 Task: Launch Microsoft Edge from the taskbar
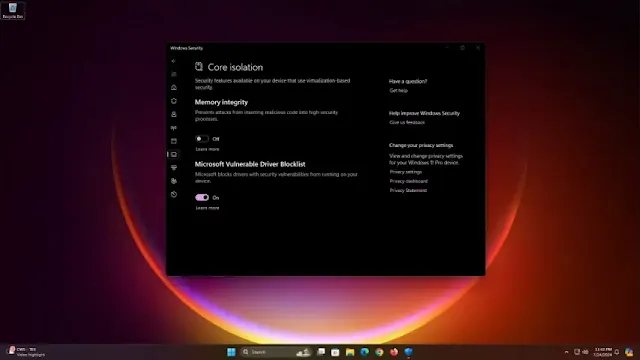pos(364,352)
